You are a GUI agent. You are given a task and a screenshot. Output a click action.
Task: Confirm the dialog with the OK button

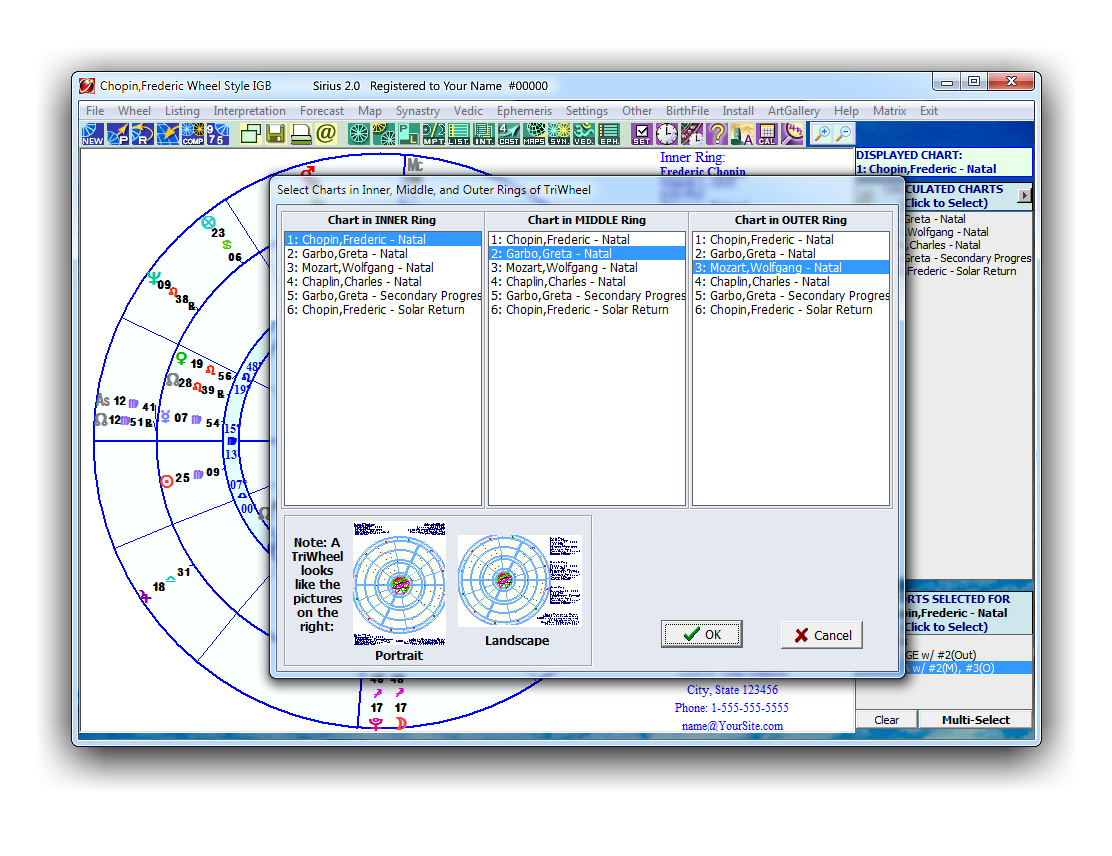[701, 634]
